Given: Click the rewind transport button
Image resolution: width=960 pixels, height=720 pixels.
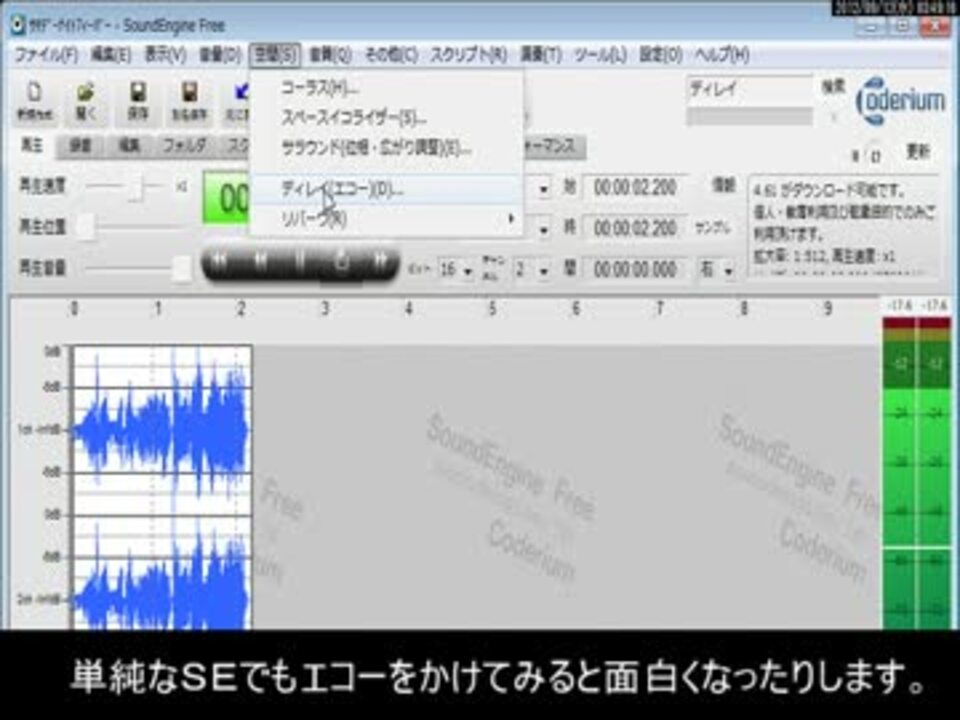Looking at the screenshot, I should click(x=261, y=261).
